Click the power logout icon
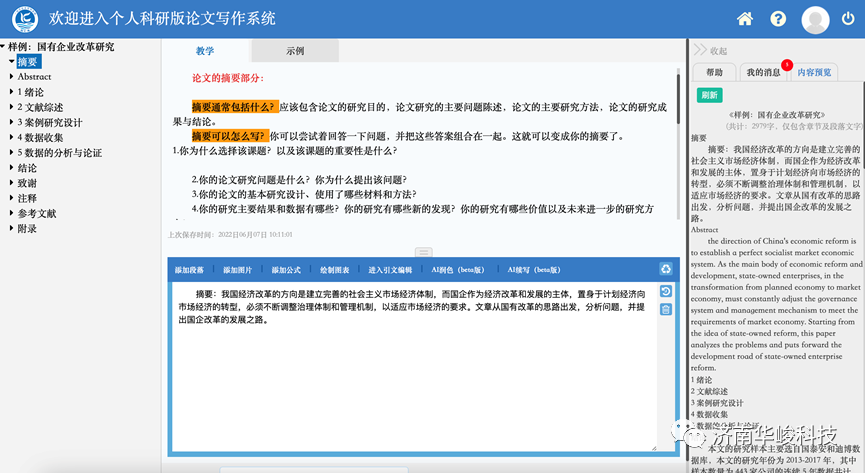This screenshot has height=473, width=865. (846, 19)
